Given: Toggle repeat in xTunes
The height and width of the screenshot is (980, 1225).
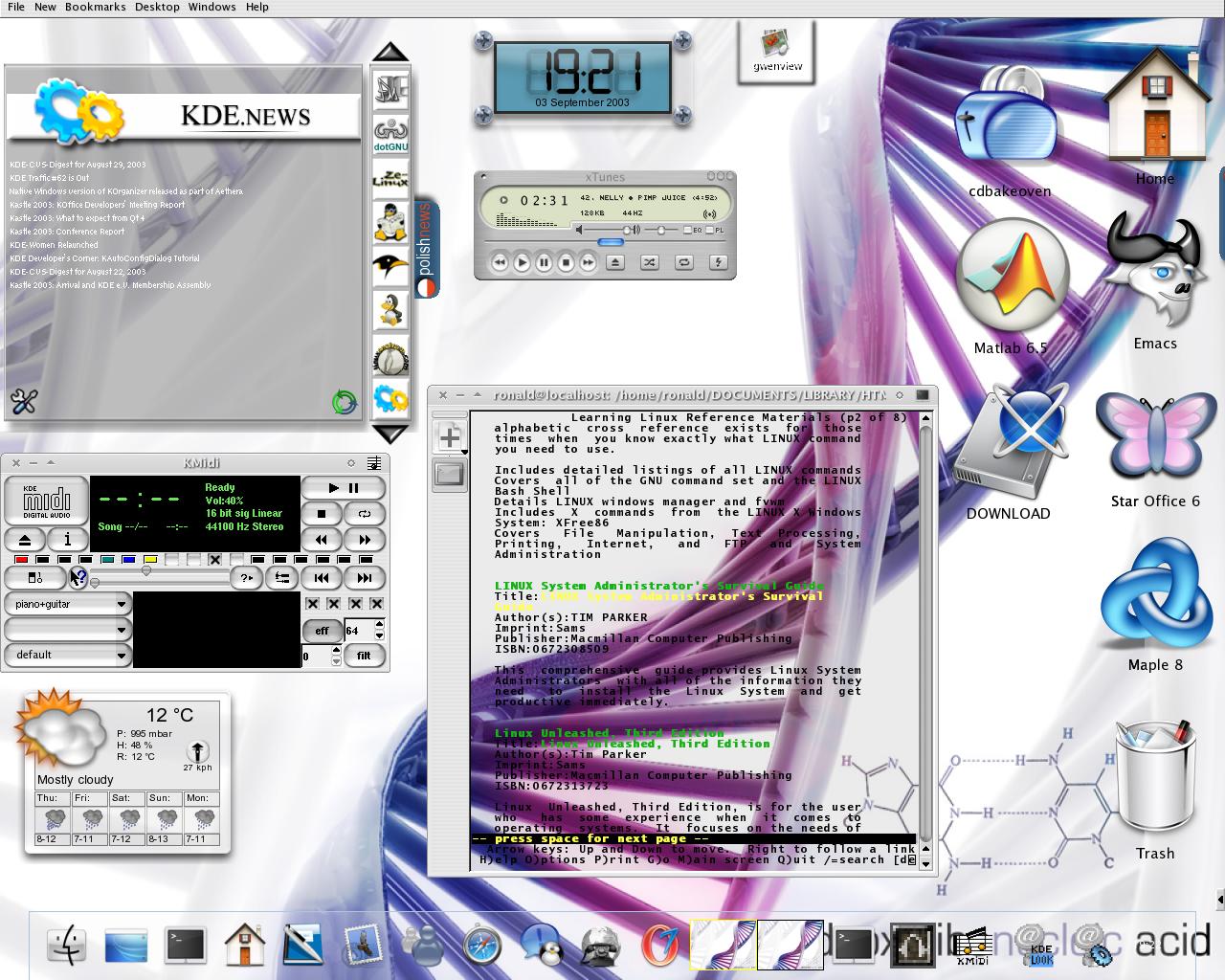Looking at the screenshot, I should 683,261.
